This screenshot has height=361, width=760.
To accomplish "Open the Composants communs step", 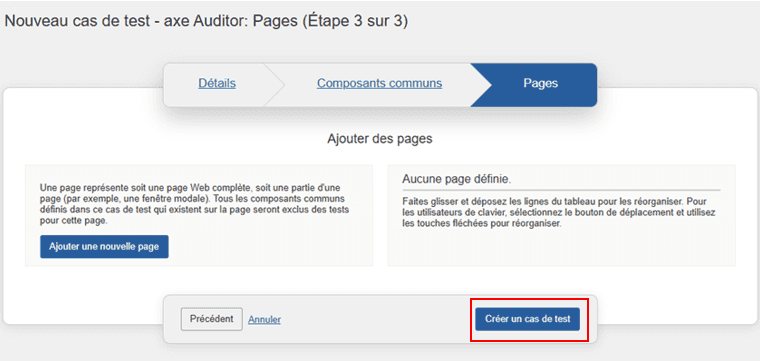I will click(x=380, y=83).
